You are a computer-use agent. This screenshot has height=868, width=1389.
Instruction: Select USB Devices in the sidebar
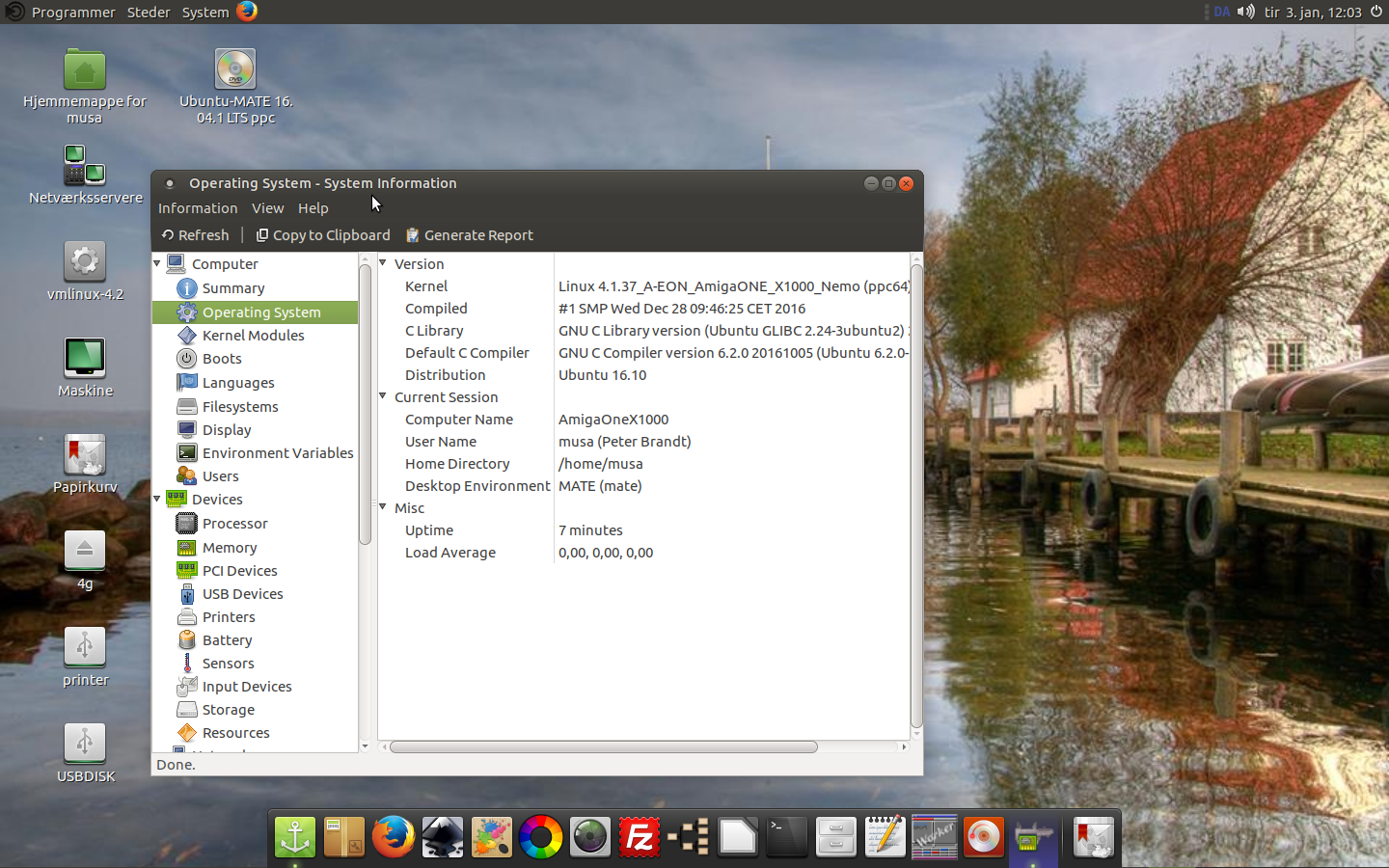point(242,594)
